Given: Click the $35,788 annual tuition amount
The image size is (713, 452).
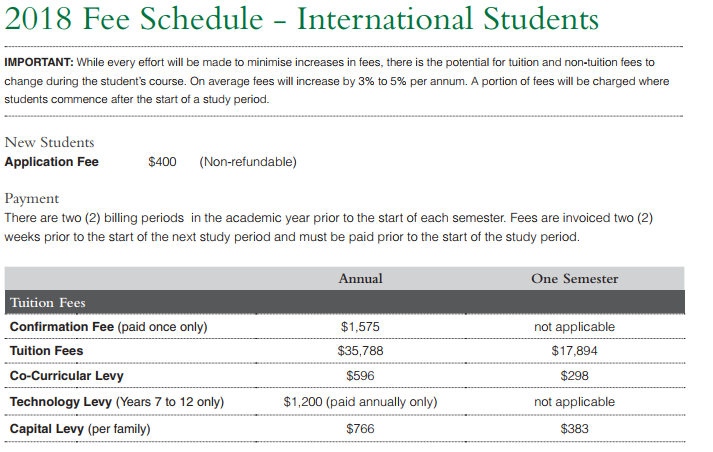Looking at the screenshot, I should 360,351.
